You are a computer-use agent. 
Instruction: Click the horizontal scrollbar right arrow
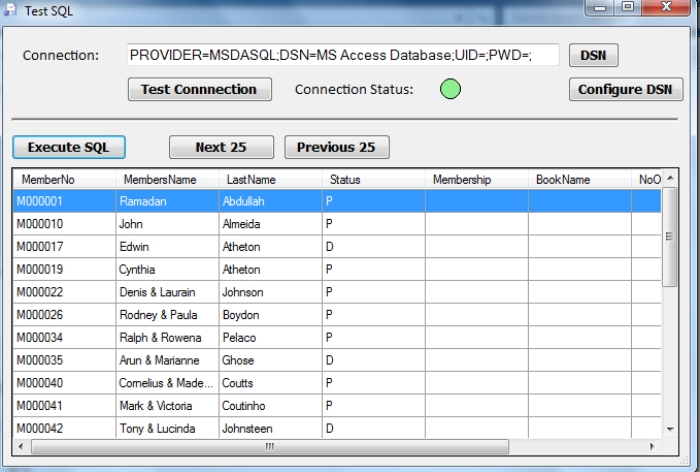(653, 446)
